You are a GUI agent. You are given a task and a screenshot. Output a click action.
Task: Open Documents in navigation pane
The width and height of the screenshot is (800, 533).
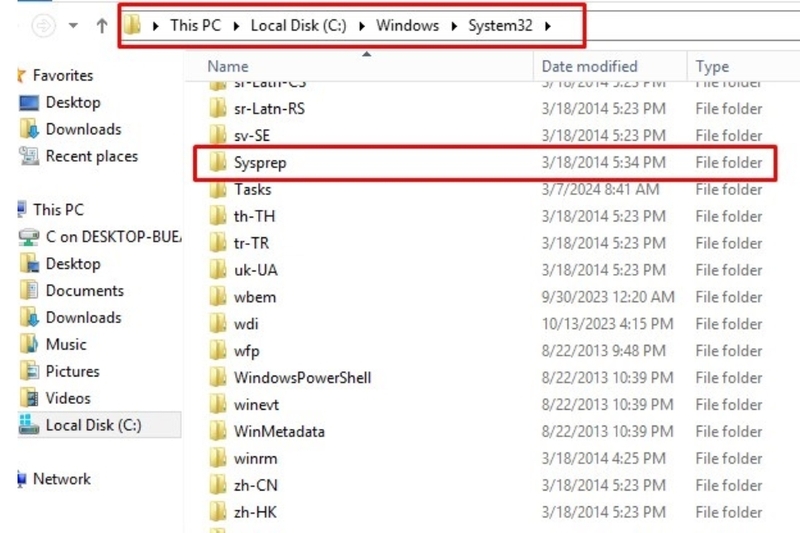click(85, 291)
